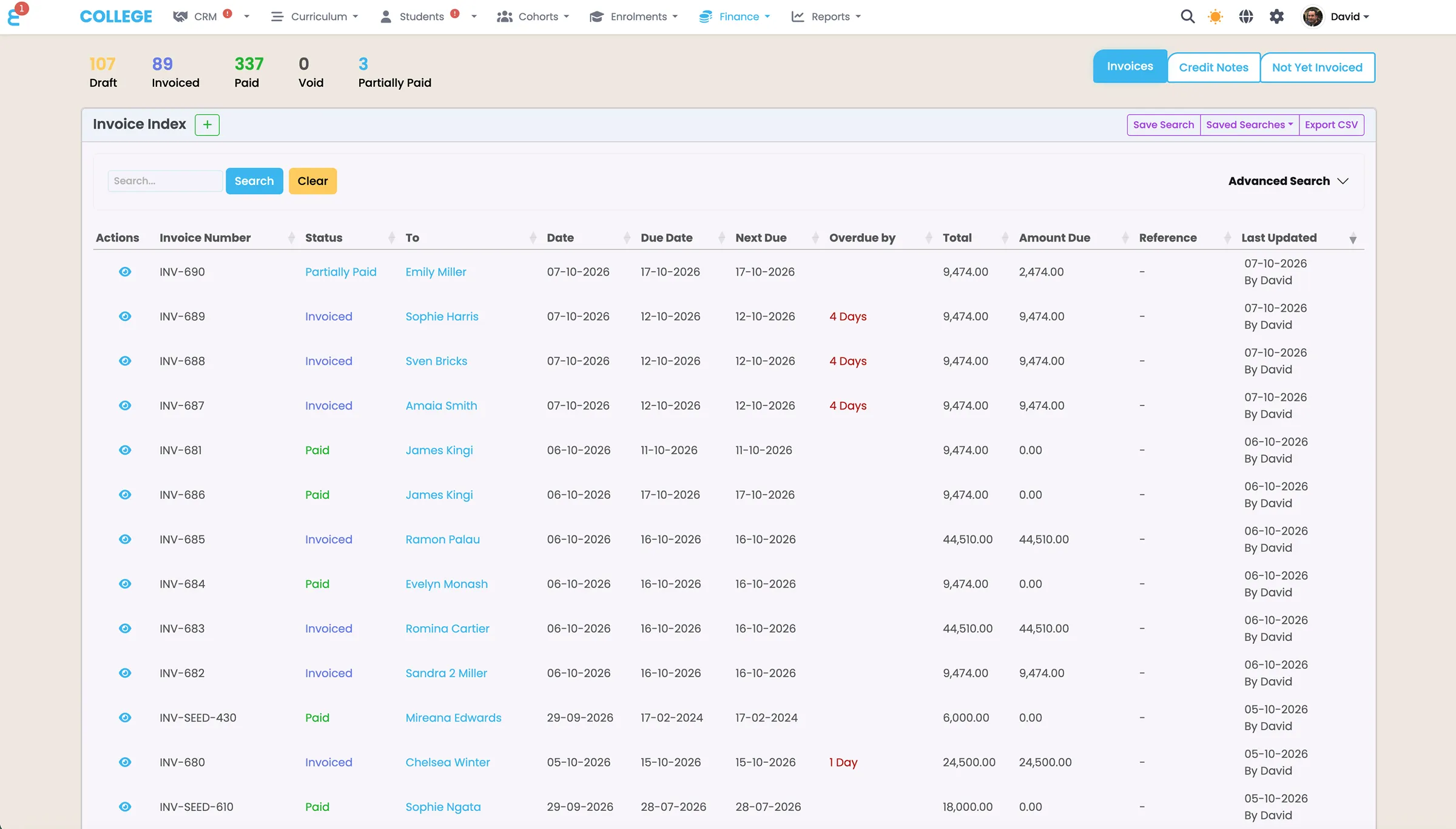1456x829 pixels.
Task: Click the Save Search button
Action: (x=1163, y=124)
